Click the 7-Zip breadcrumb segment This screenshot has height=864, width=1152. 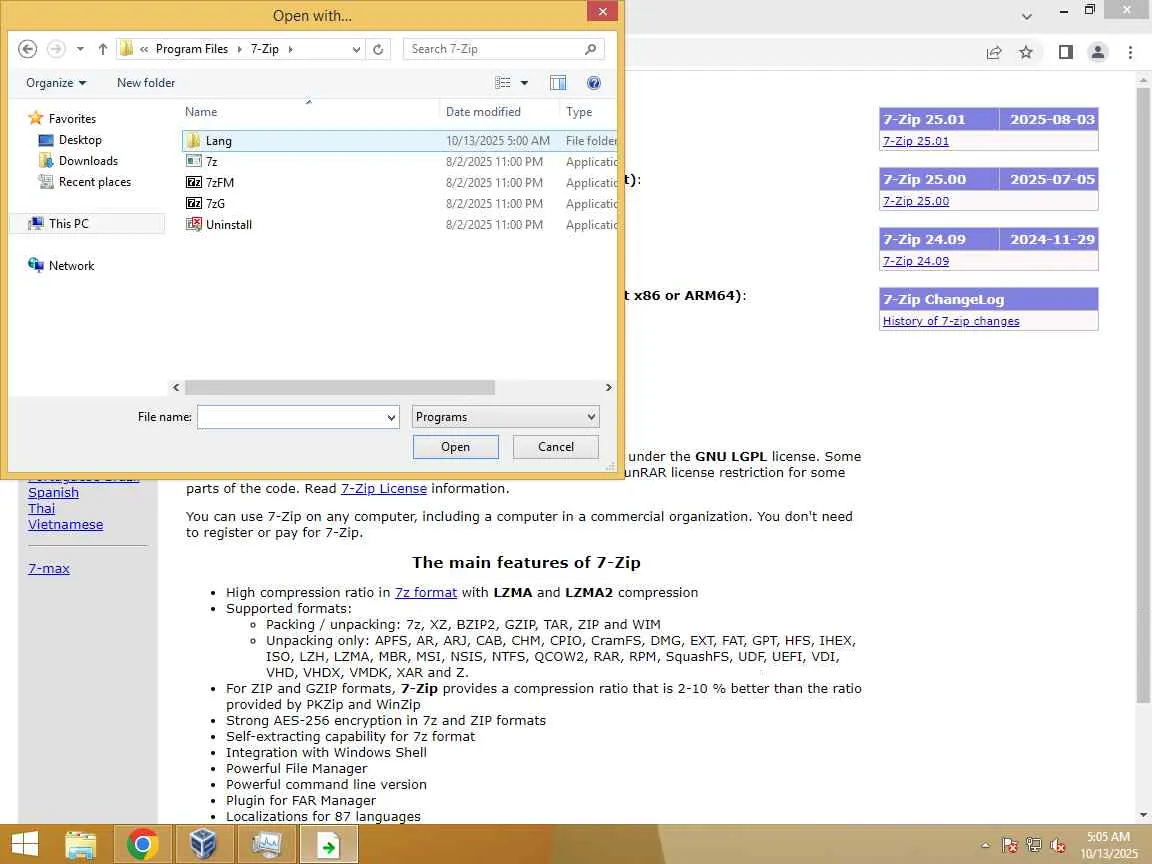pos(264,49)
